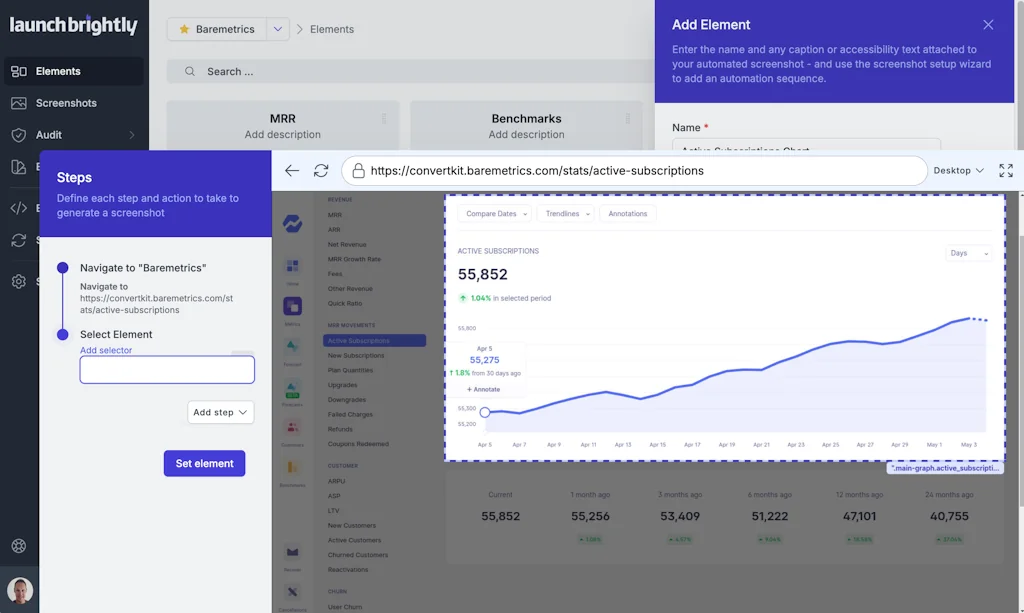
Task: Click the back arrow in the browser bar
Action: (292, 171)
